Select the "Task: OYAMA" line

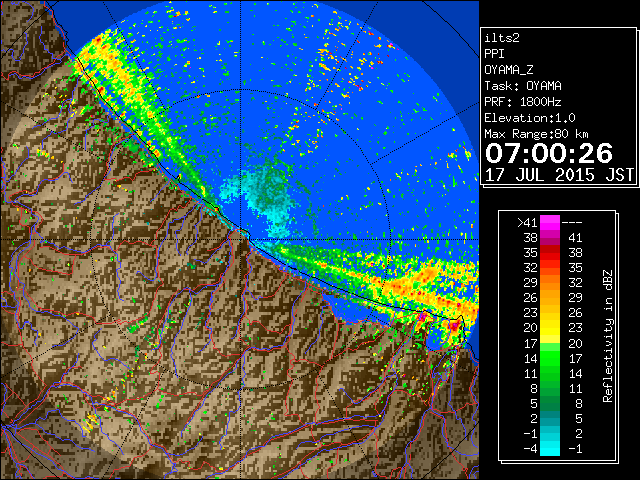(523, 86)
